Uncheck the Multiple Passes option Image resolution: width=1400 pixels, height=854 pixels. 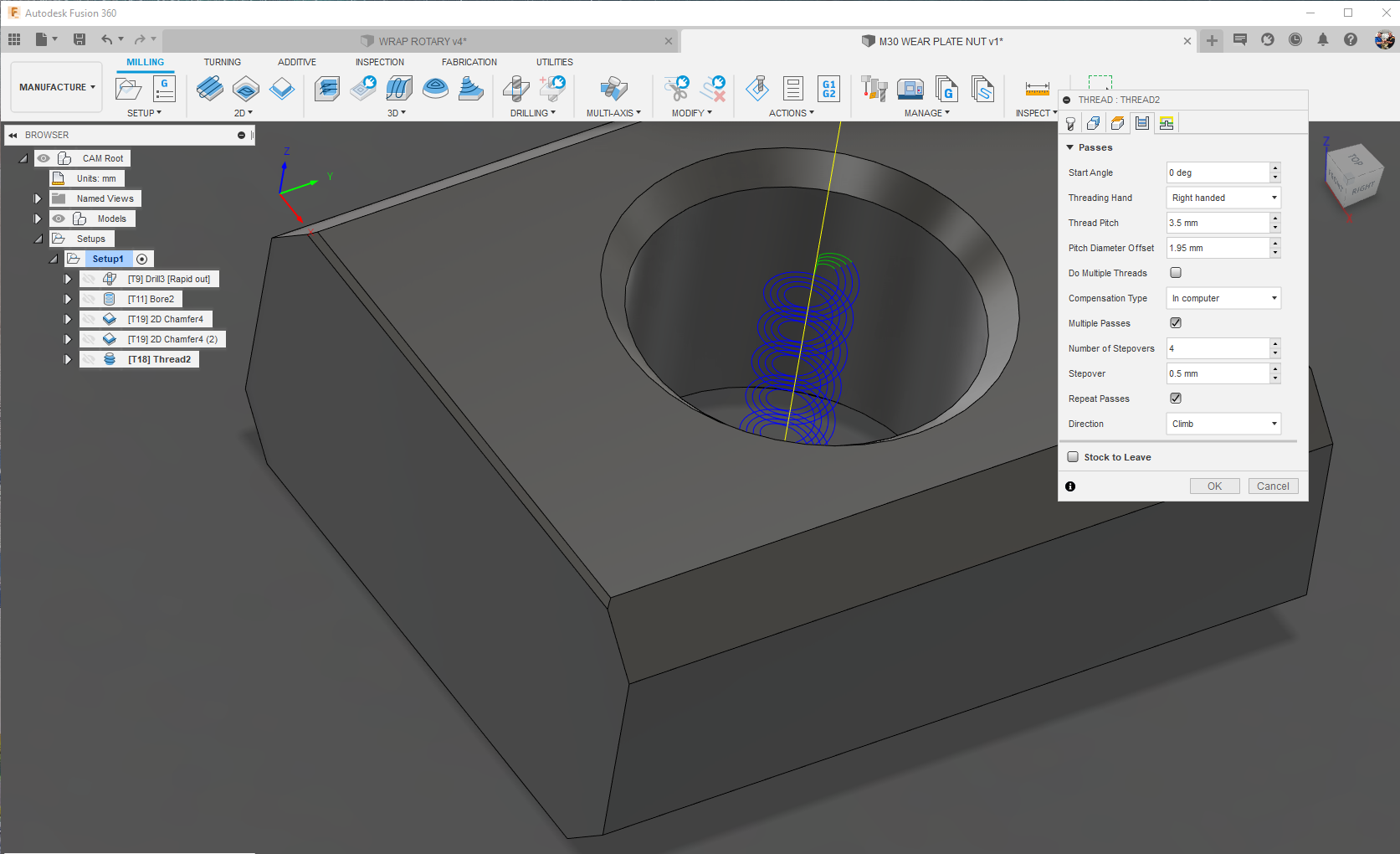point(1175,322)
